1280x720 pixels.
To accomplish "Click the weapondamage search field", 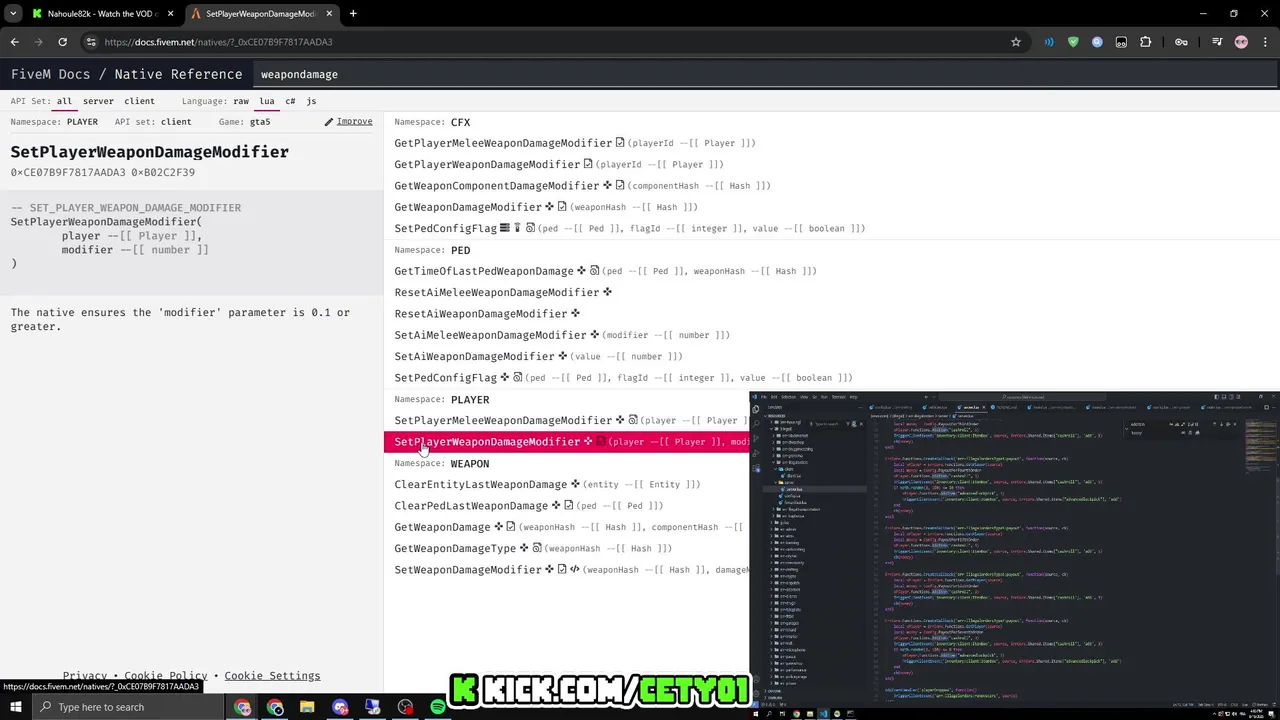I will click(x=765, y=74).
